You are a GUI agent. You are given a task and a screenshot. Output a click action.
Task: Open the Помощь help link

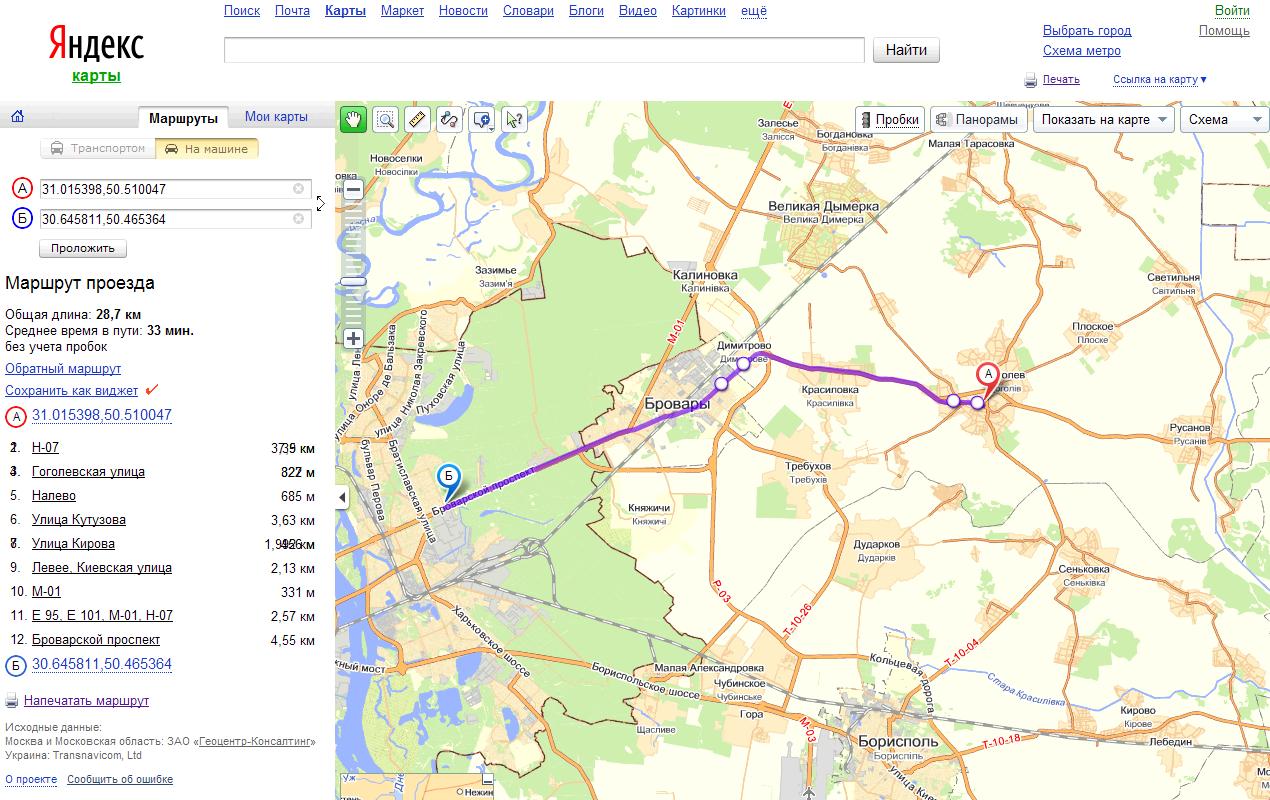pyautogui.click(x=1224, y=31)
